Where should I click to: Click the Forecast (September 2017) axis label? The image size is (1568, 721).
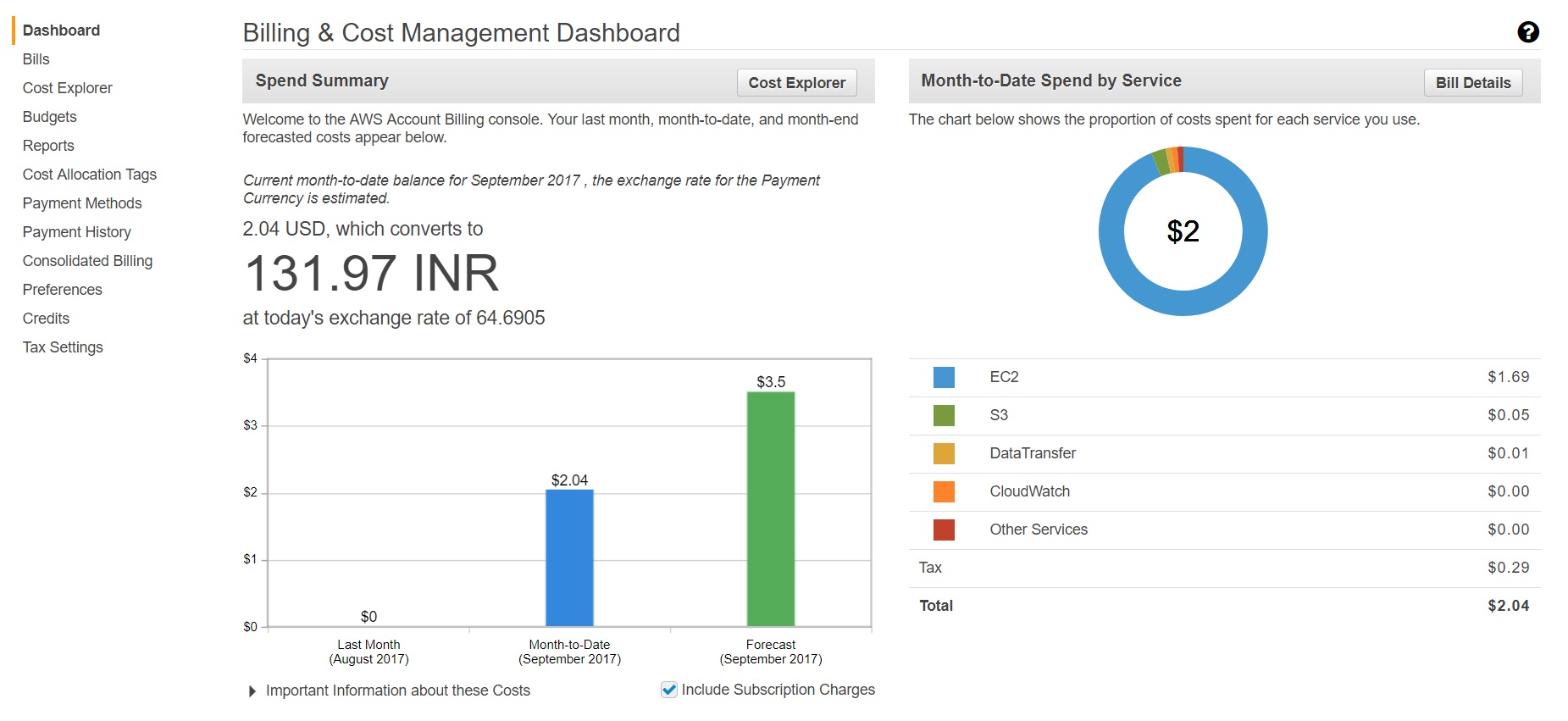pyautogui.click(x=771, y=652)
